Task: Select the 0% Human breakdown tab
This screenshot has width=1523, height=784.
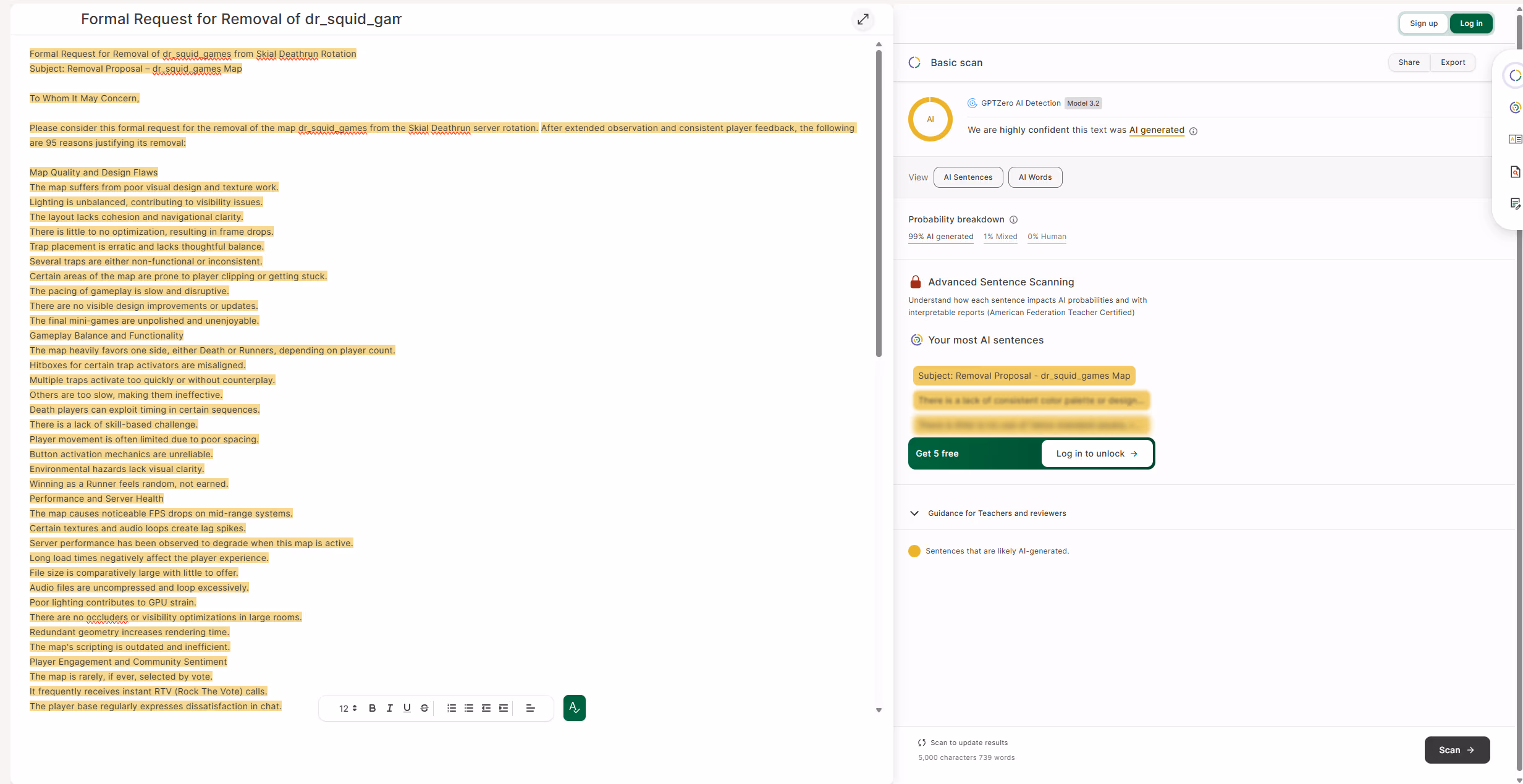Action: coord(1047,237)
